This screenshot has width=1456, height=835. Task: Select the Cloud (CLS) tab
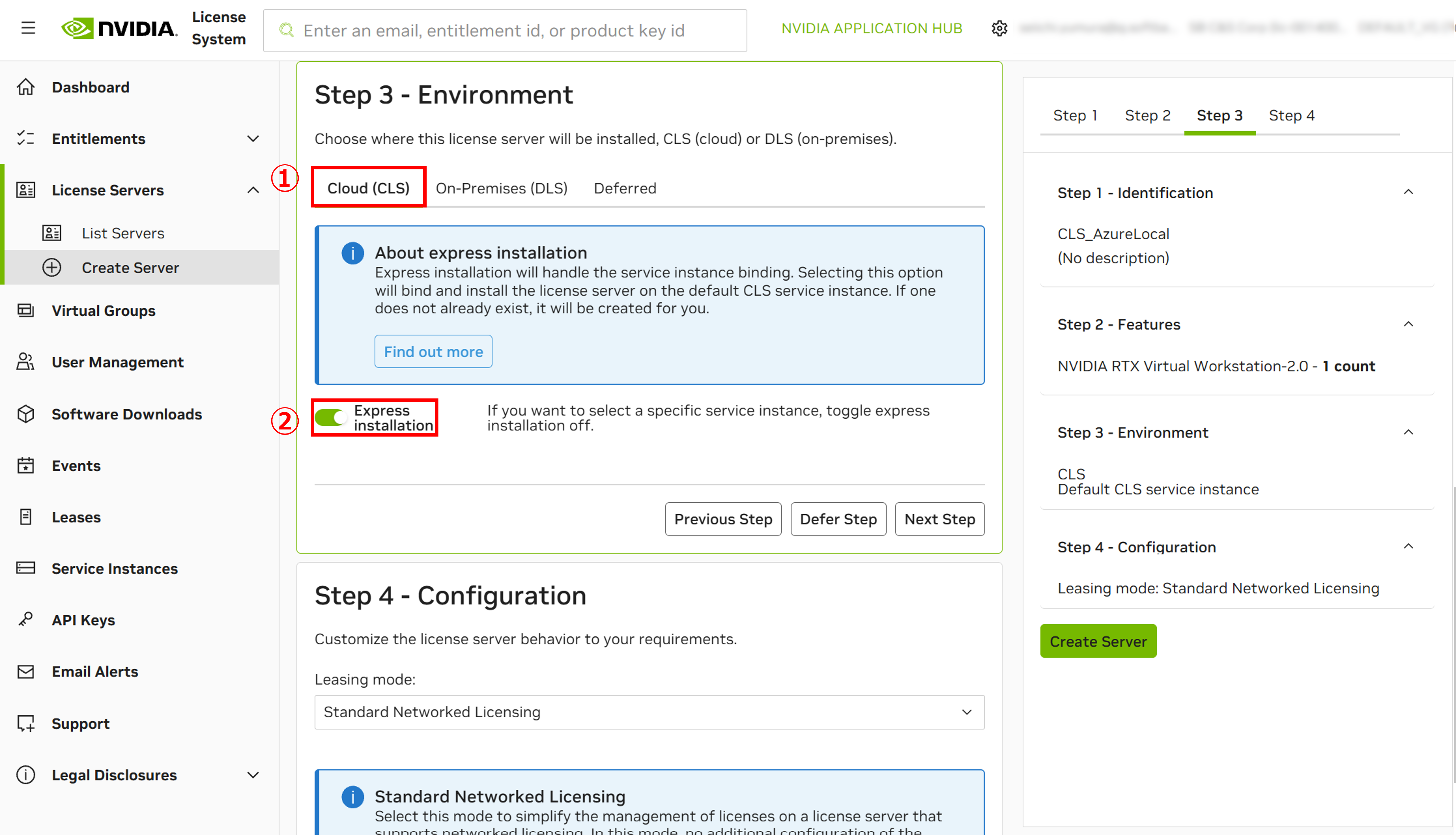(x=368, y=188)
